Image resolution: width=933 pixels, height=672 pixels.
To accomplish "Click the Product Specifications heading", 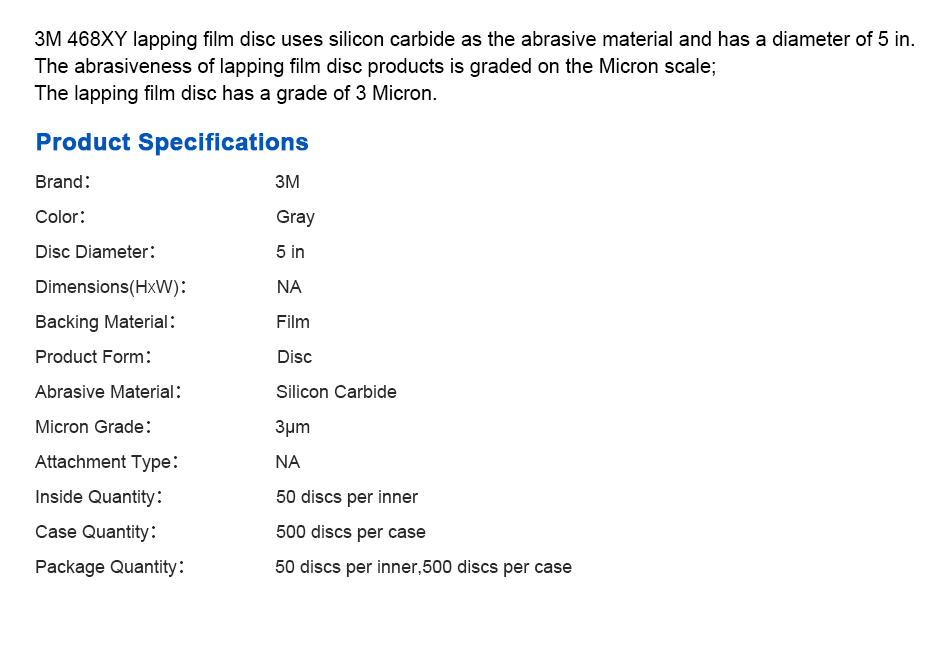I will tap(172, 143).
